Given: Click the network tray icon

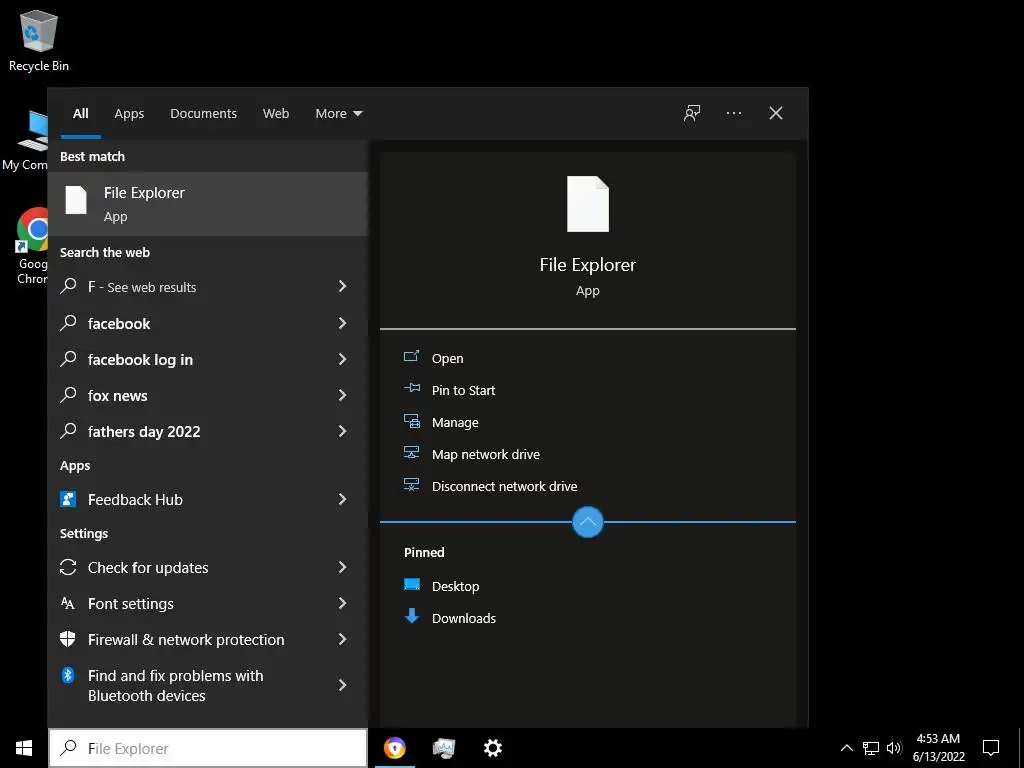Looking at the screenshot, I should [871, 748].
